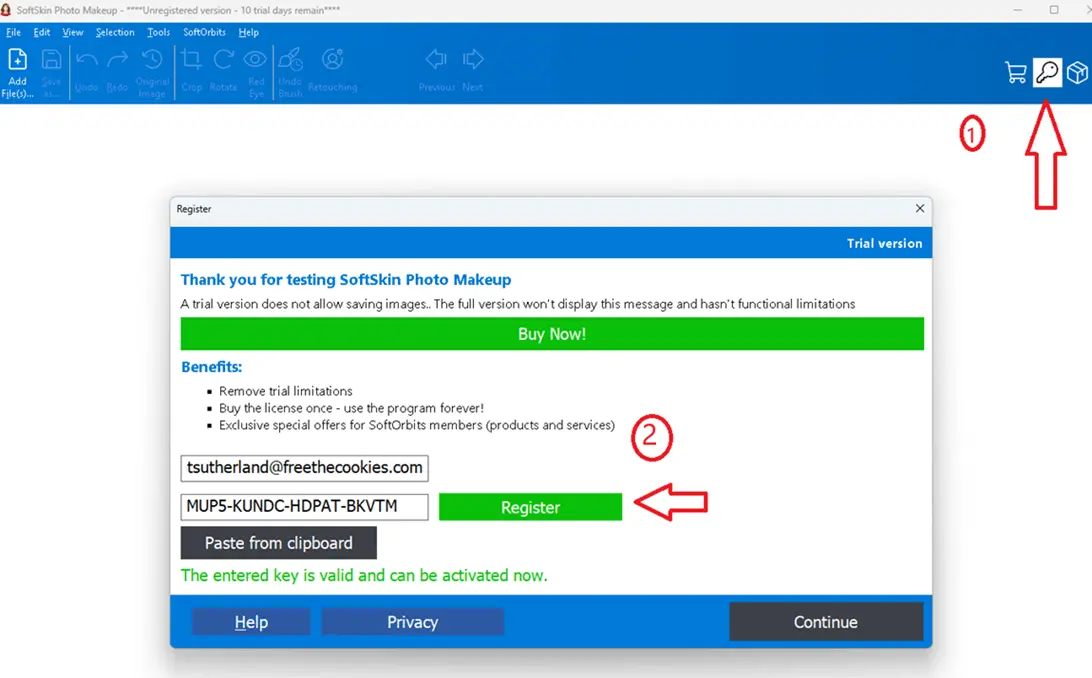Open the File menu
The image size is (1092, 678).
pos(13,32)
